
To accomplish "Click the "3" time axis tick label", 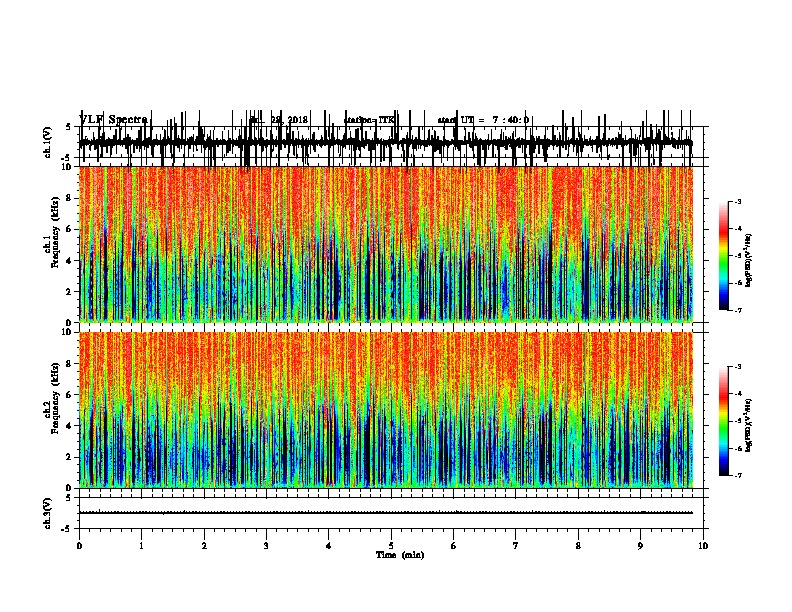I will point(266,546).
